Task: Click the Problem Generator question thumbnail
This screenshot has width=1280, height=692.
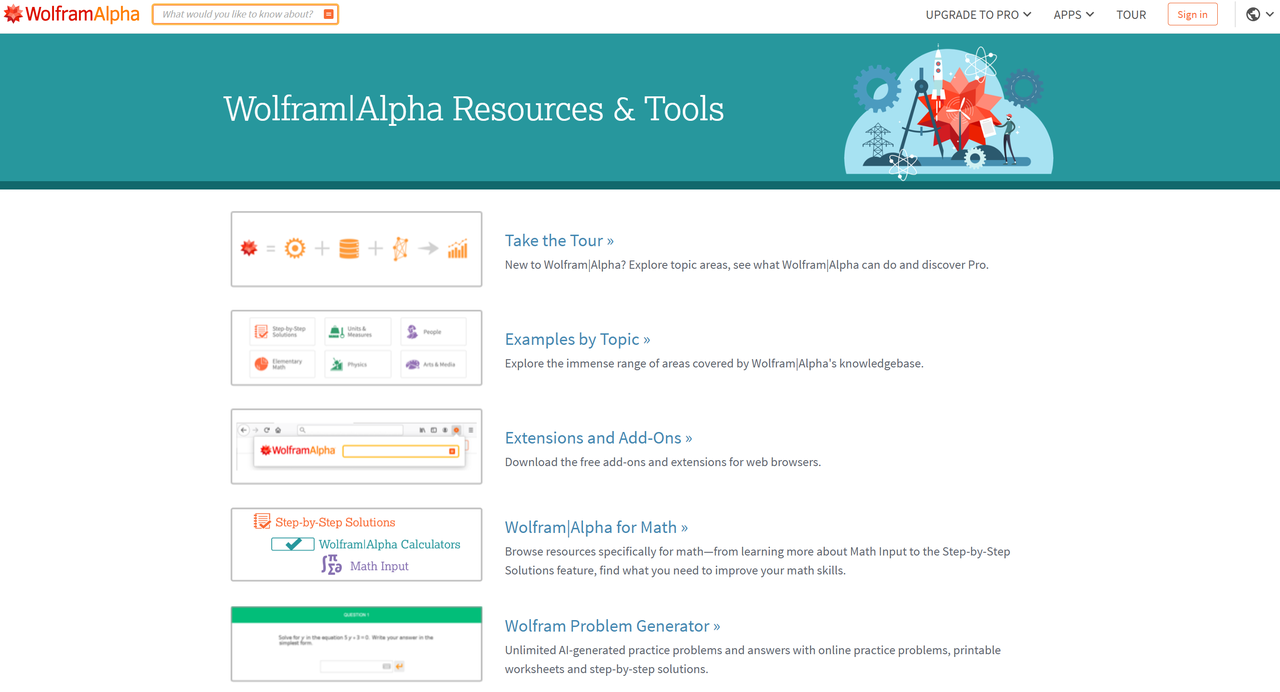Action: point(356,644)
